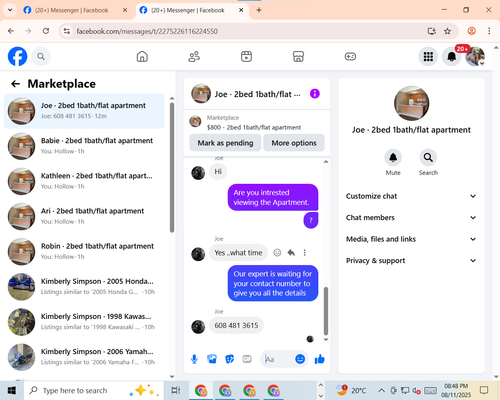Open notifications bell with 20+ badge
The image size is (500, 400).
(x=452, y=57)
